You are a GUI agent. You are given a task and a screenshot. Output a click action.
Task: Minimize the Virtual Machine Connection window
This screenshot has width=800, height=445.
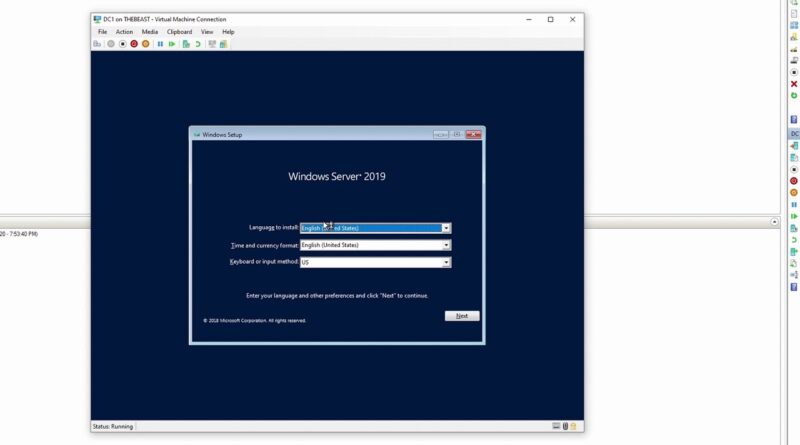pyautogui.click(x=529, y=19)
